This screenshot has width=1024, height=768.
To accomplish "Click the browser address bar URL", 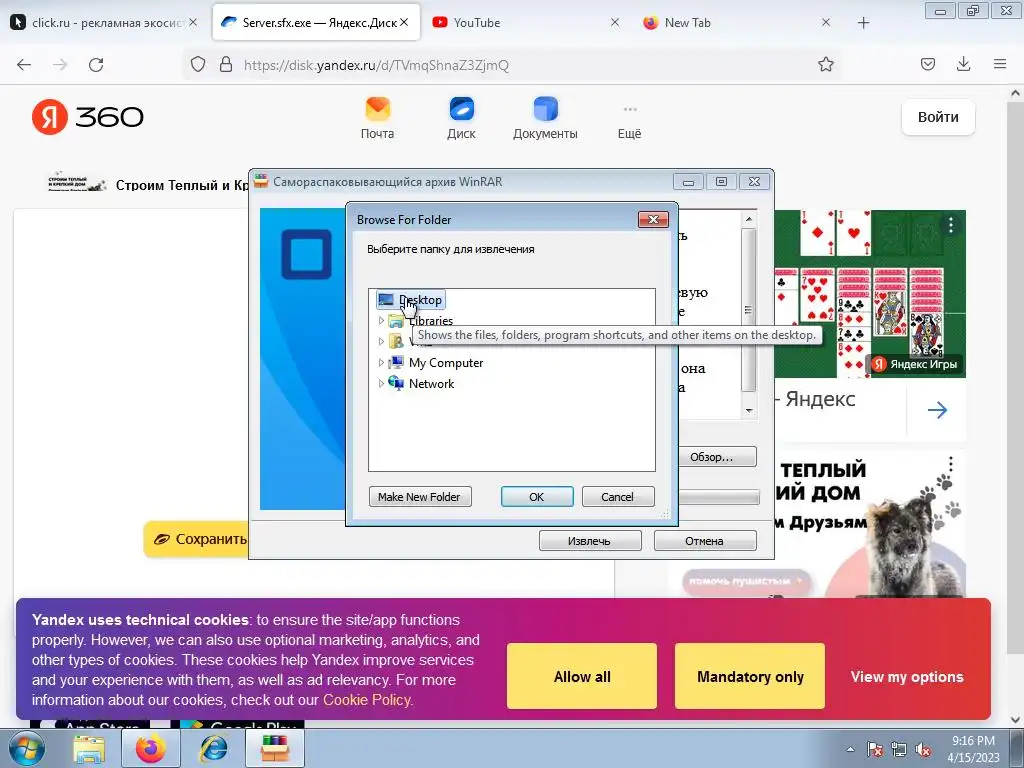I will coord(376,65).
